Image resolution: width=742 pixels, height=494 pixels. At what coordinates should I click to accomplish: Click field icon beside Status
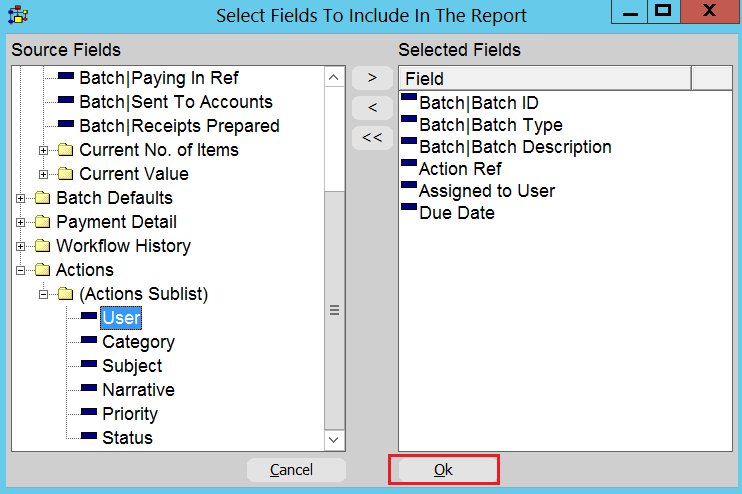(89, 435)
